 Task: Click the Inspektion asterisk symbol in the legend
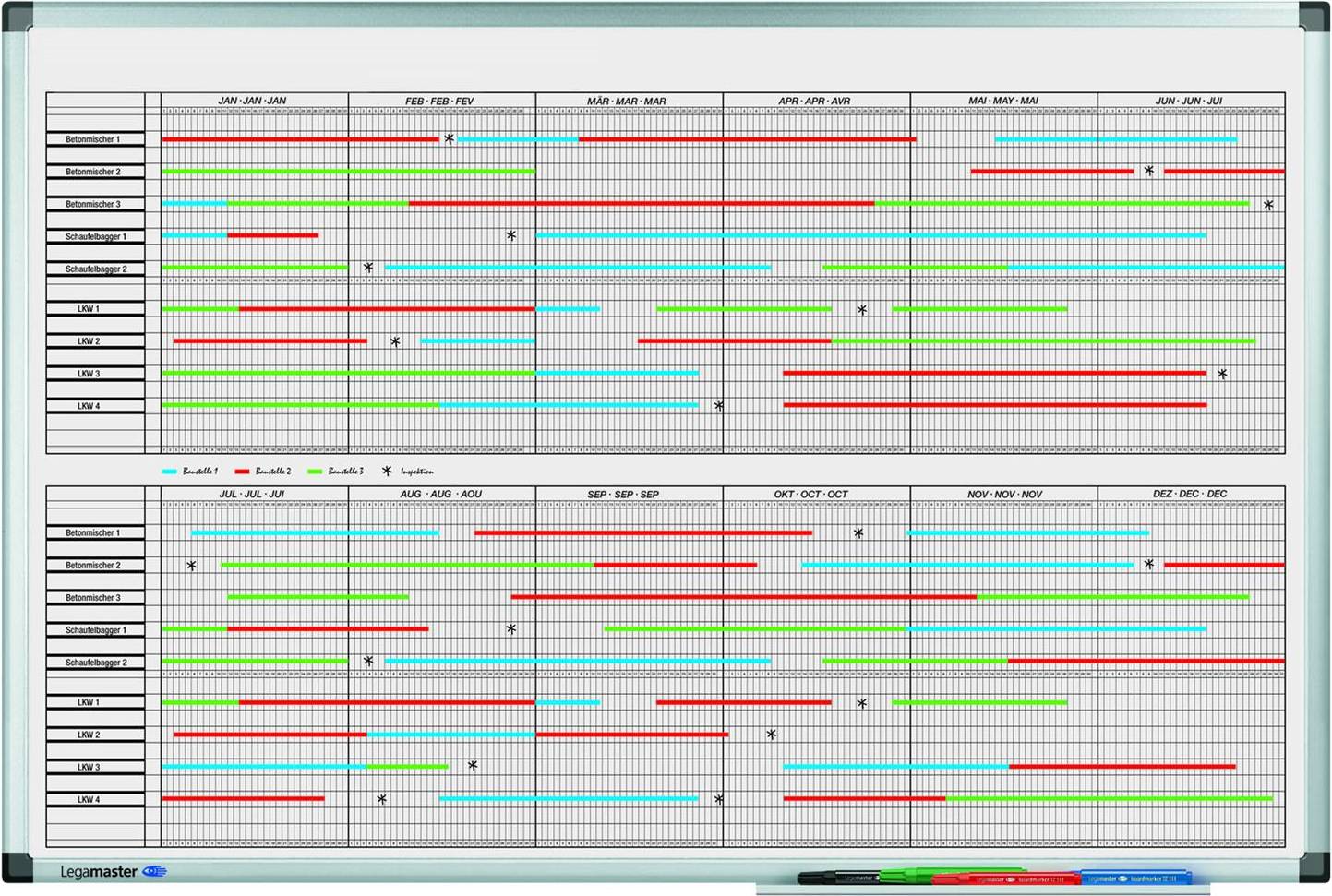[x=387, y=471]
